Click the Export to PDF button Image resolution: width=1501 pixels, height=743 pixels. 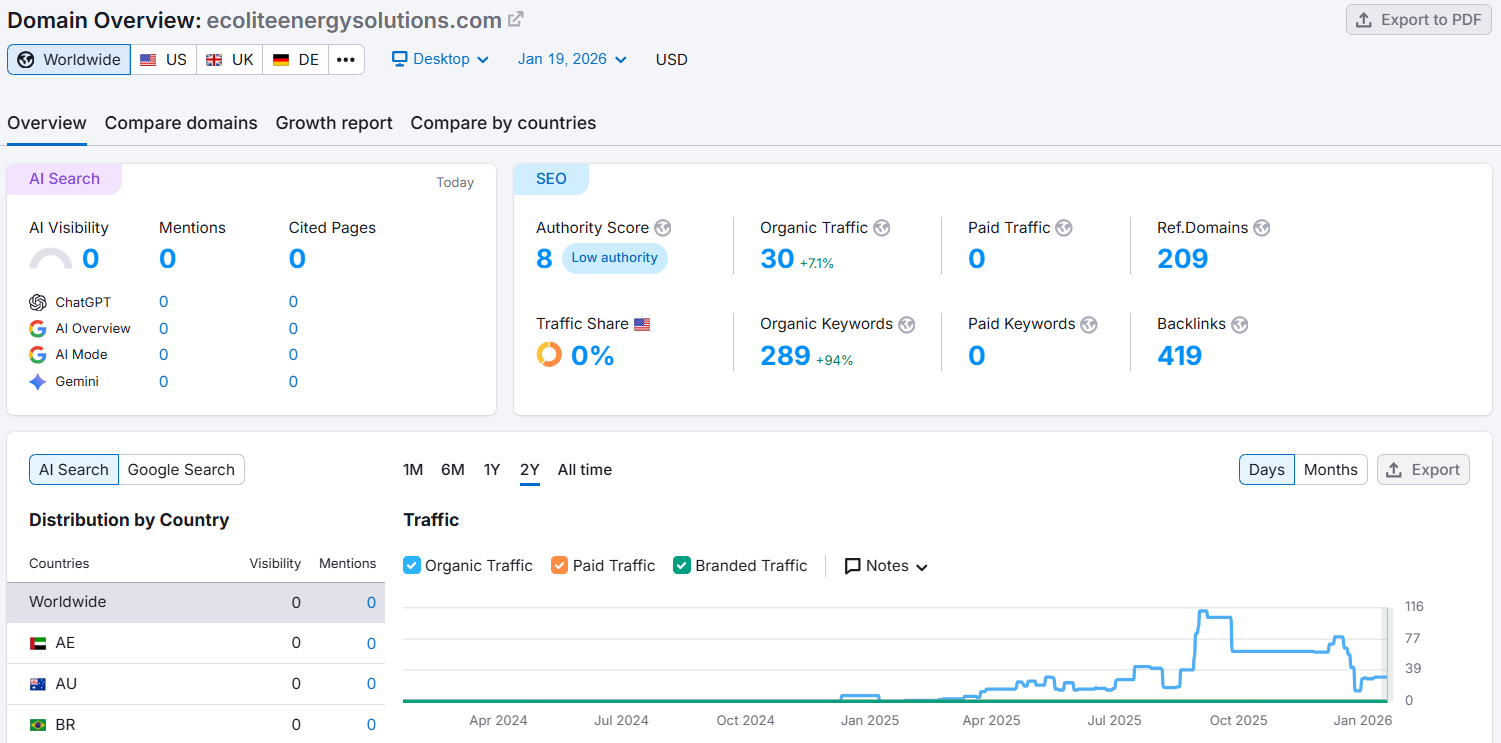point(1418,19)
